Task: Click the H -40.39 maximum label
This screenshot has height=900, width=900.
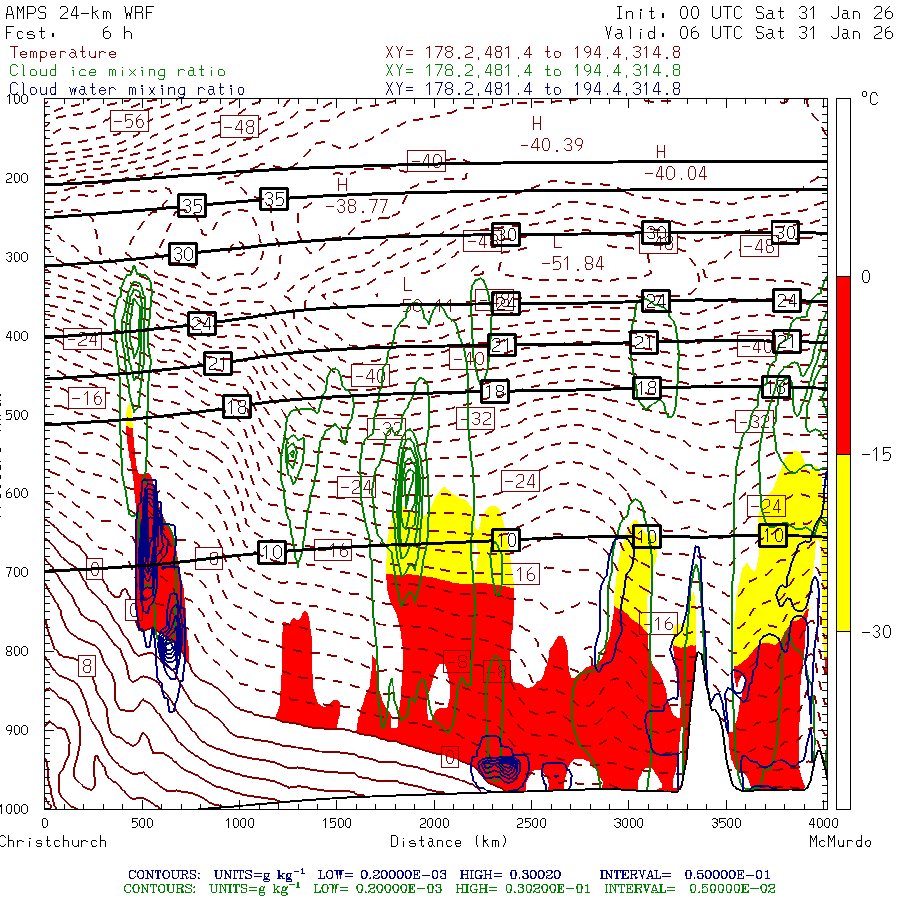Action: 552,134
